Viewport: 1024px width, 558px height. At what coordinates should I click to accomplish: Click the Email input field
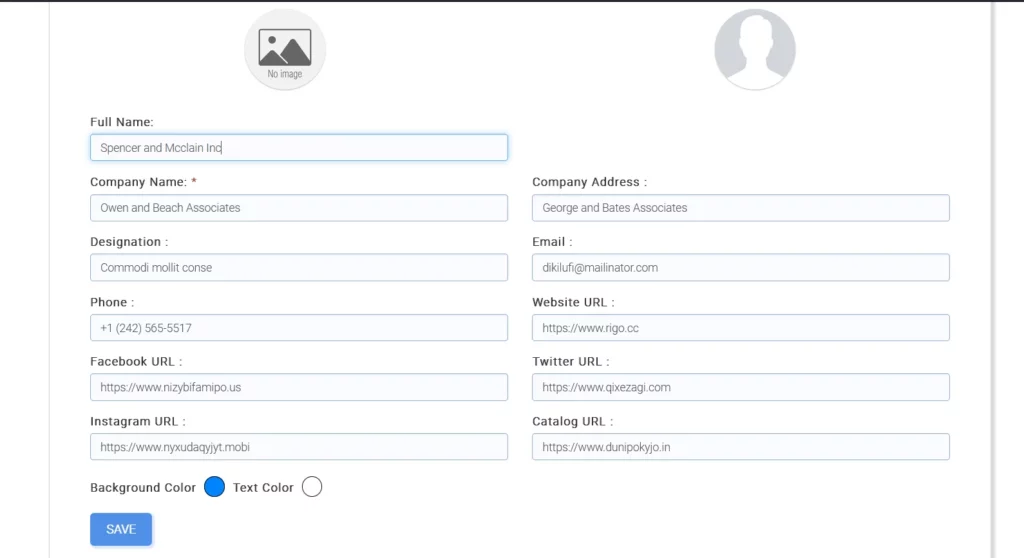(740, 268)
